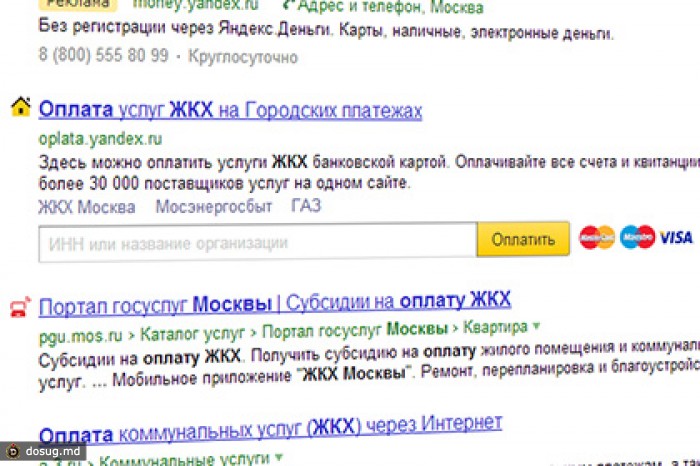The height and width of the screenshot is (466, 700).
Task: Expand arrow next to Коммунальные услуги
Action: point(279,457)
